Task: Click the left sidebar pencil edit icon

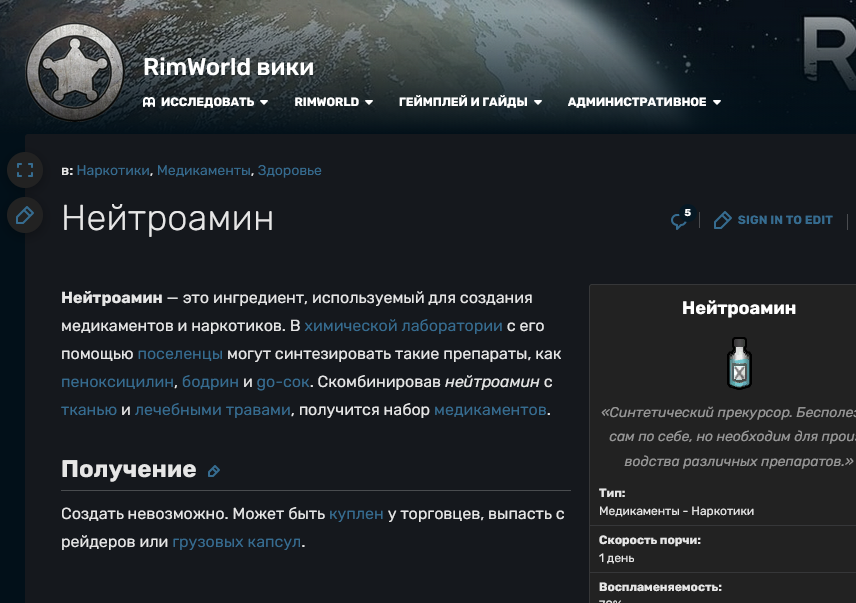Action: click(25, 215)
